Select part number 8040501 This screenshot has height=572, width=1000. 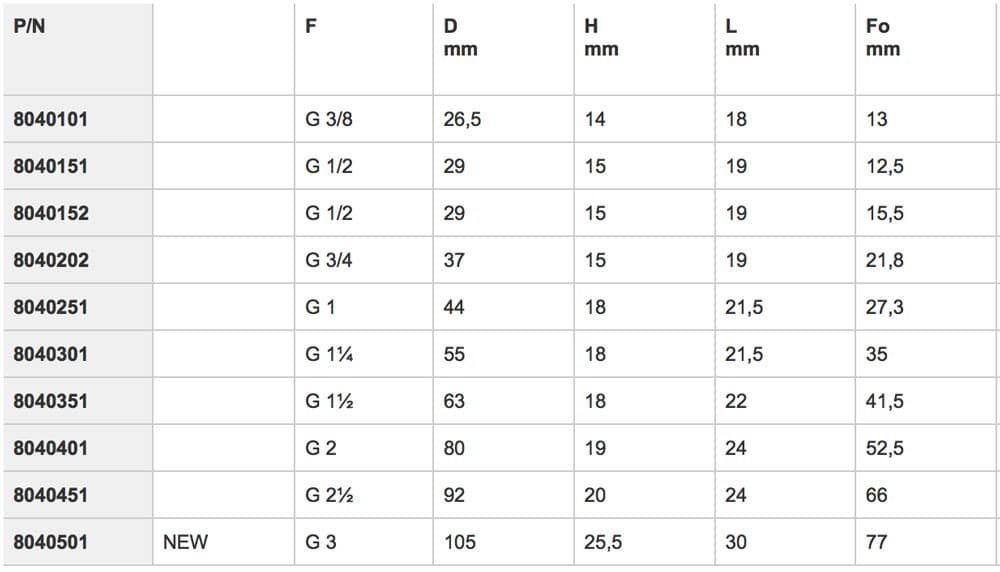tap(50, 542)
